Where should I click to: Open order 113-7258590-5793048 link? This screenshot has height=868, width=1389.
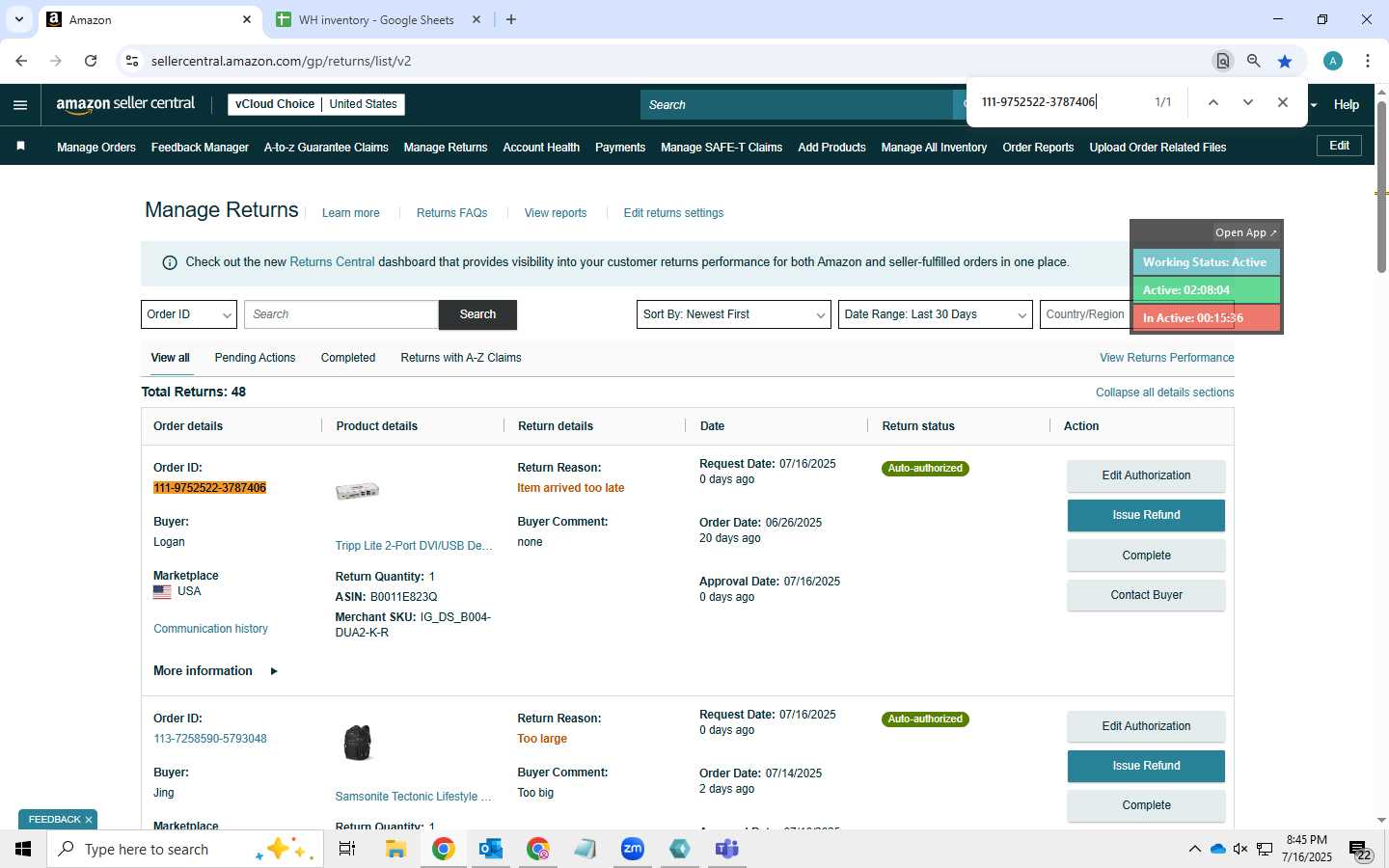(210, 739)
